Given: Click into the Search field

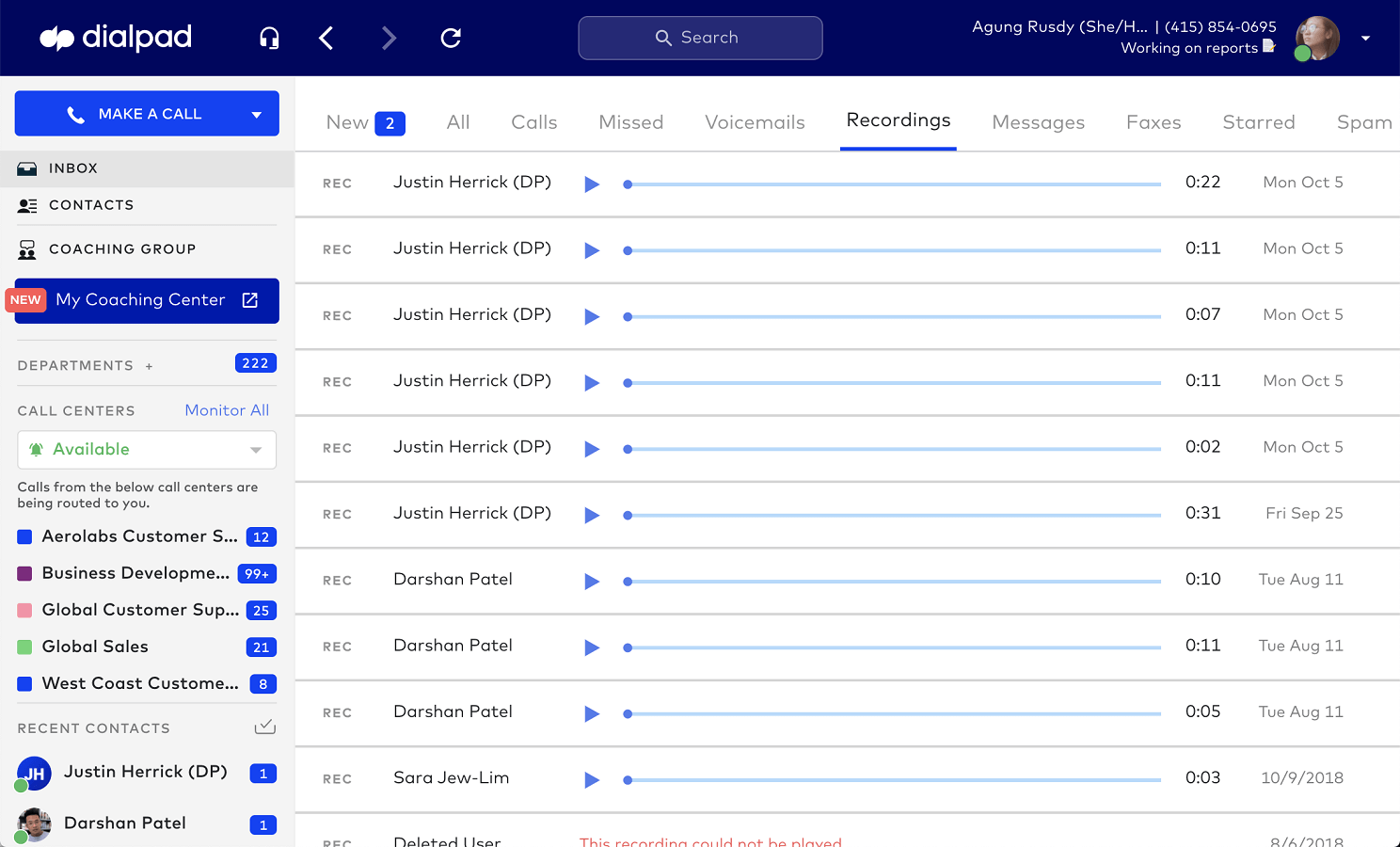Looking at the screenshot, I should point(700,38).
